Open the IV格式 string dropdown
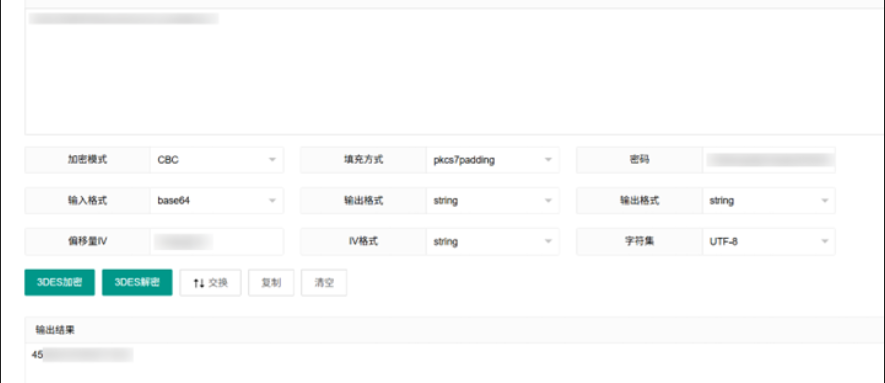 pos(493,241)
